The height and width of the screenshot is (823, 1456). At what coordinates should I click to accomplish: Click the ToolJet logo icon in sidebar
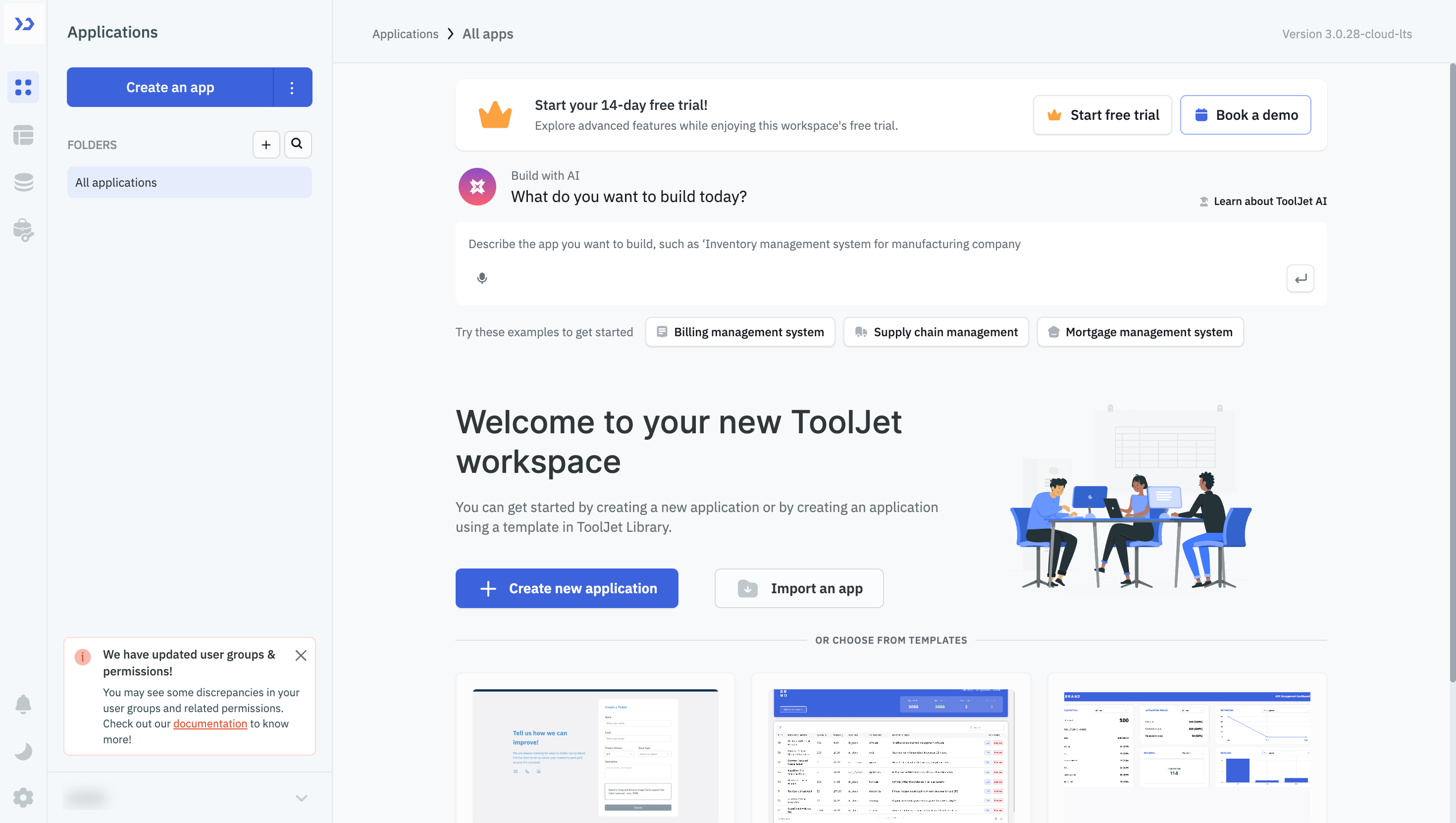(23, 23)
